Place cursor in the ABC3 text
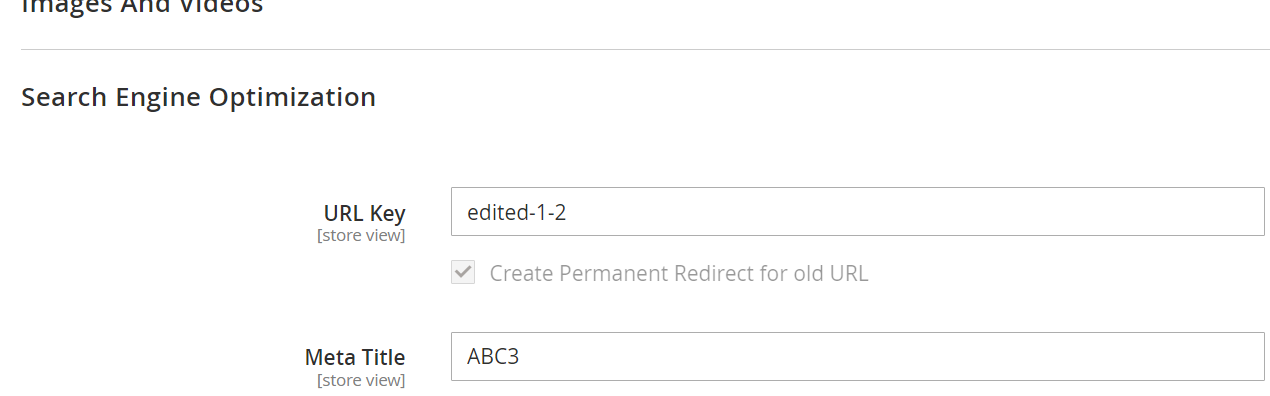The width and height of the screenshot is (1270, 396). [493, 357]
